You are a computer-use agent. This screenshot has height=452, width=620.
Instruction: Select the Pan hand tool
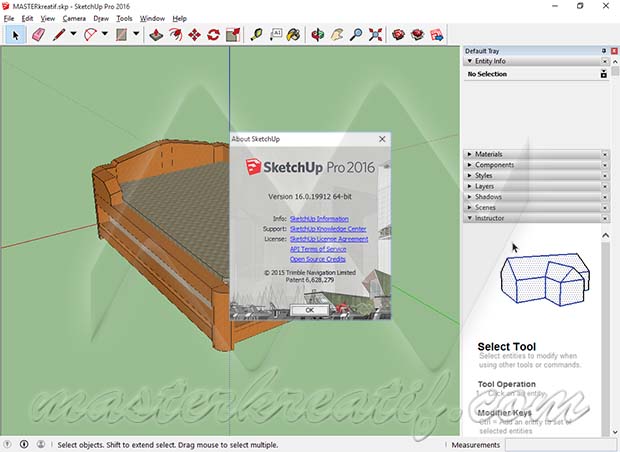click(337, 35)
